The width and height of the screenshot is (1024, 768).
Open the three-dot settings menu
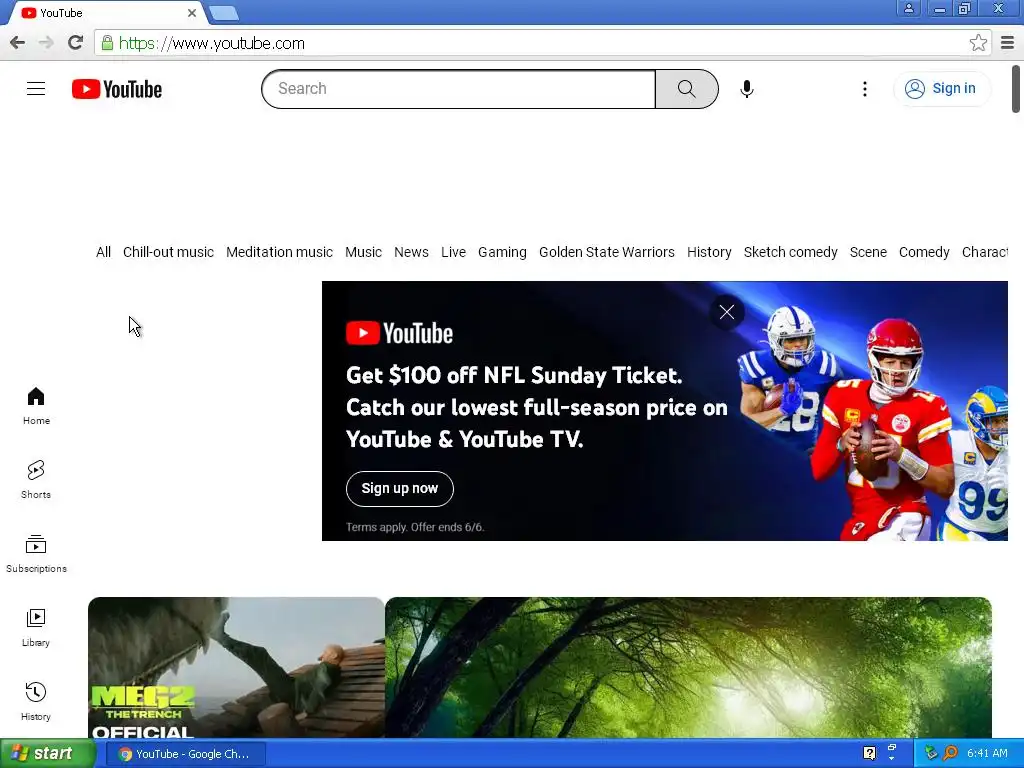(865, 89)
